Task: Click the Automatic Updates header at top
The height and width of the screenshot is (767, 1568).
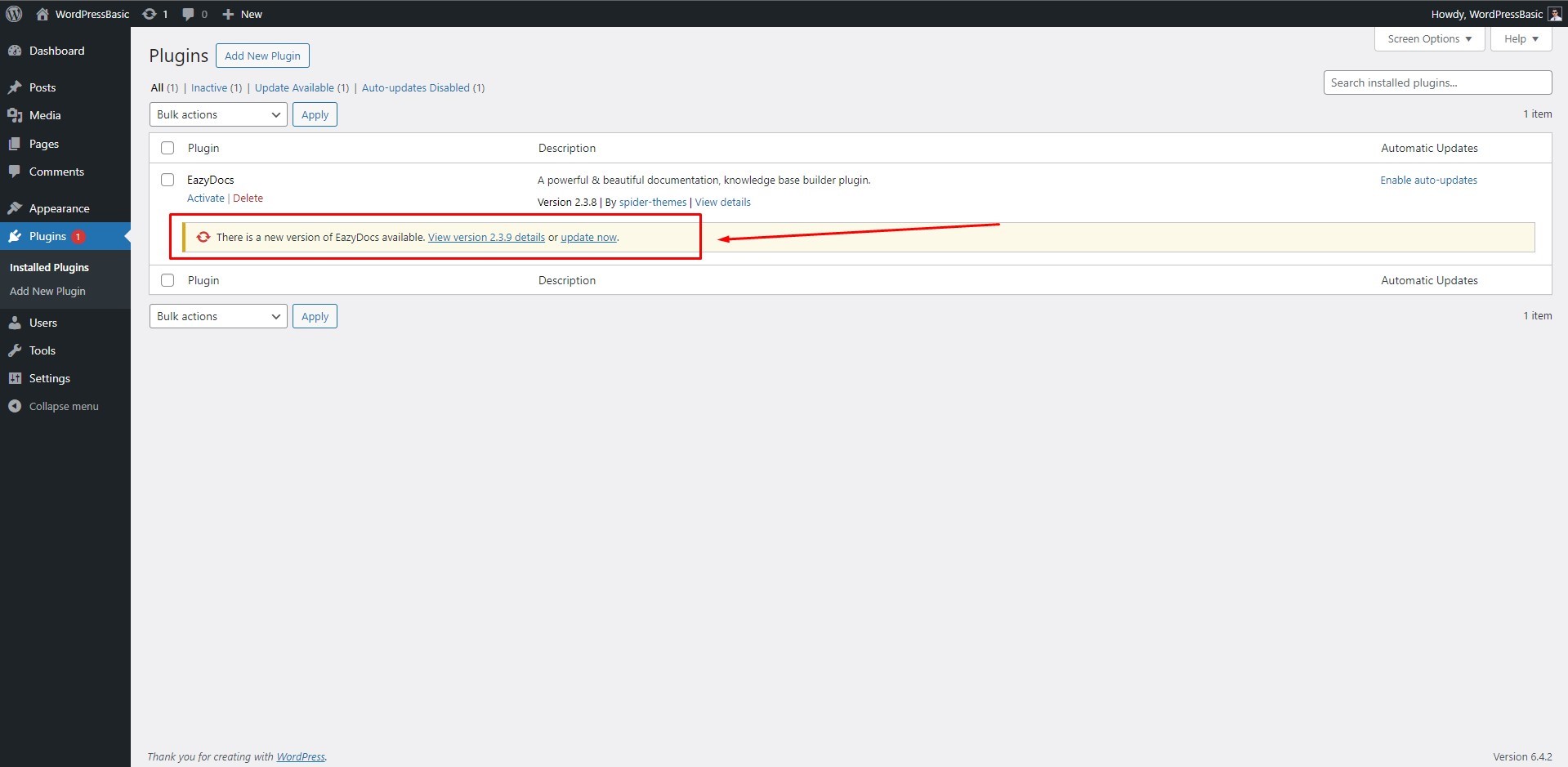Action: point(1429,148)
